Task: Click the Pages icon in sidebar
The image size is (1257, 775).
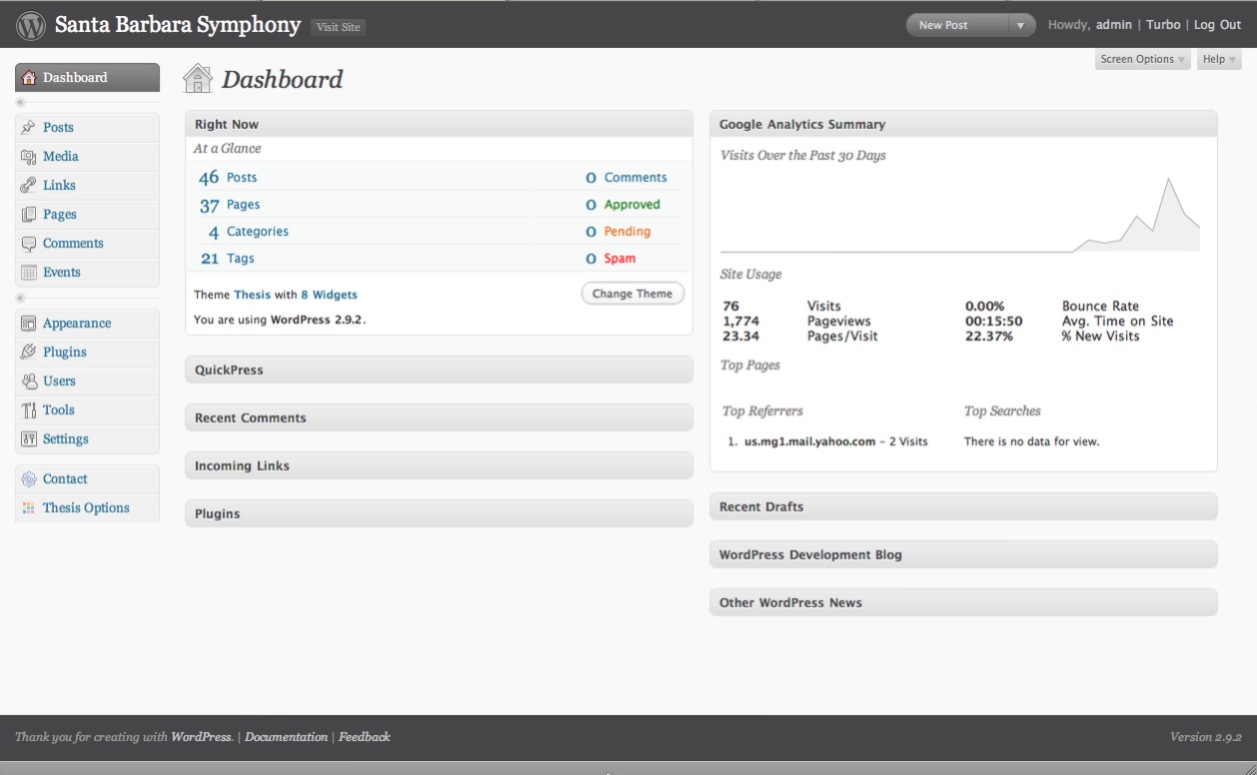Action: (x=29, y=214)
